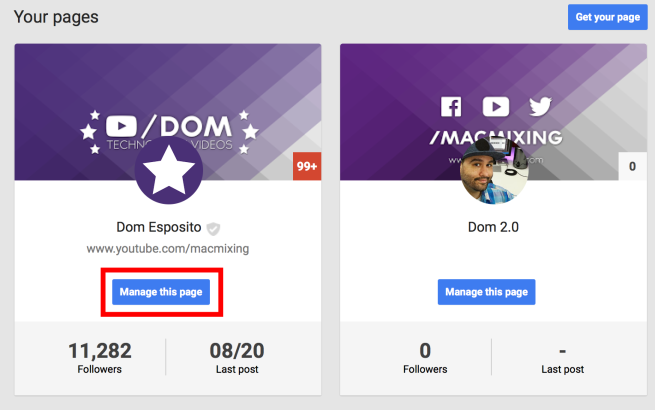The height and width of the screenshot is (410, 655).
Task: Click the verified shield beside Dom Esposito
Action: [213, 228]
